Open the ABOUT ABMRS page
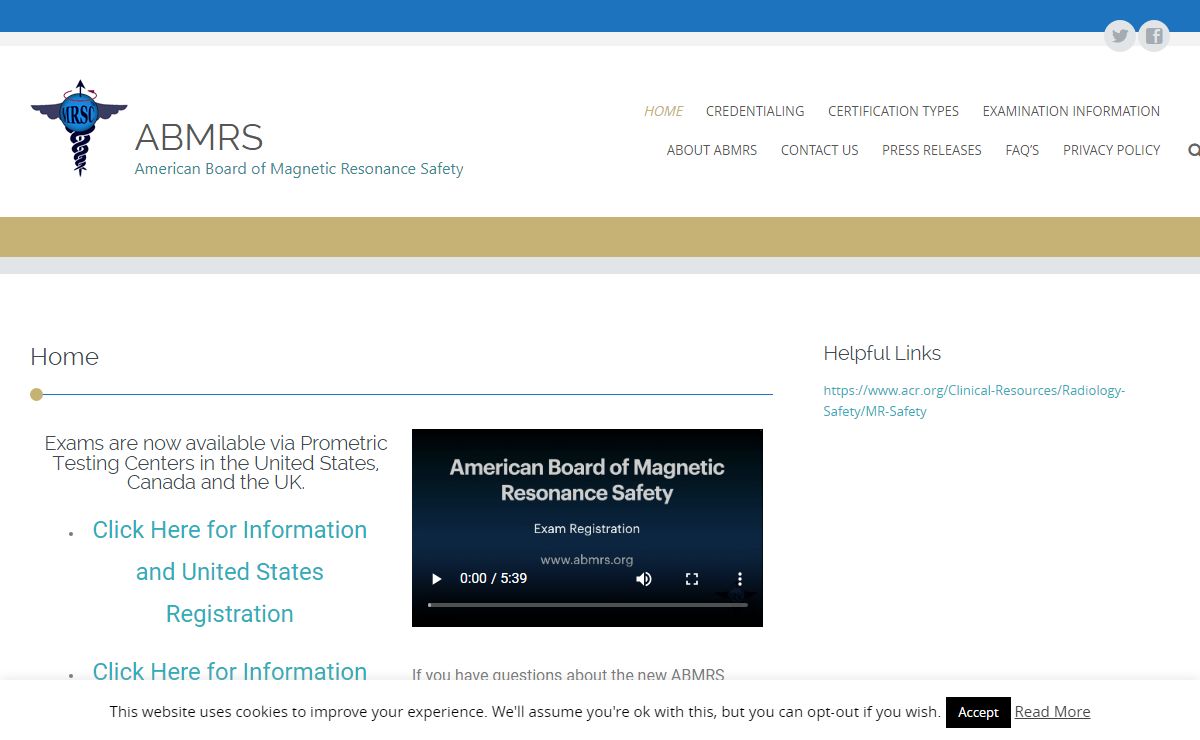The width and height of the screenshot is (1200, 740). coord(712,150)
